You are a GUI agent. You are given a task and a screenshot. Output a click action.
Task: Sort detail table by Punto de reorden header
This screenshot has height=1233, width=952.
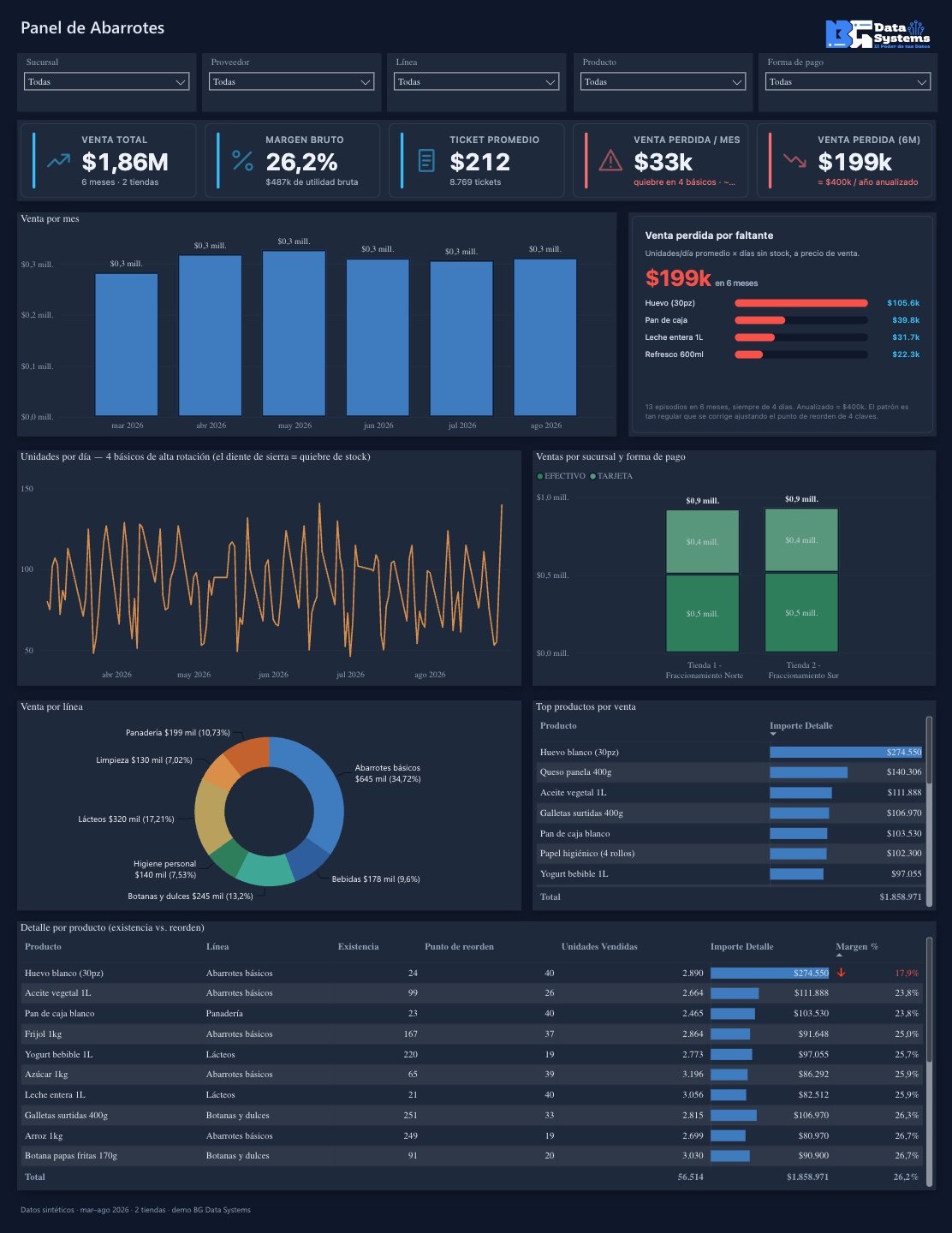point(459,947)
